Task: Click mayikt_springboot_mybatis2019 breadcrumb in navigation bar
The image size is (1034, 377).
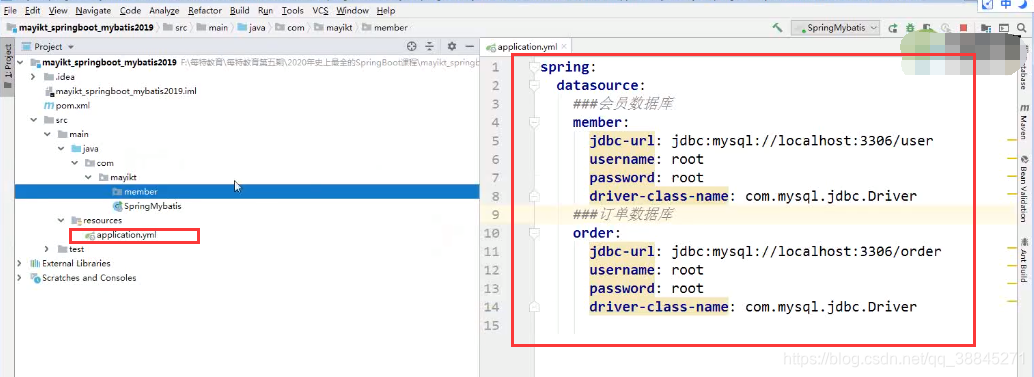Action: 80,28
